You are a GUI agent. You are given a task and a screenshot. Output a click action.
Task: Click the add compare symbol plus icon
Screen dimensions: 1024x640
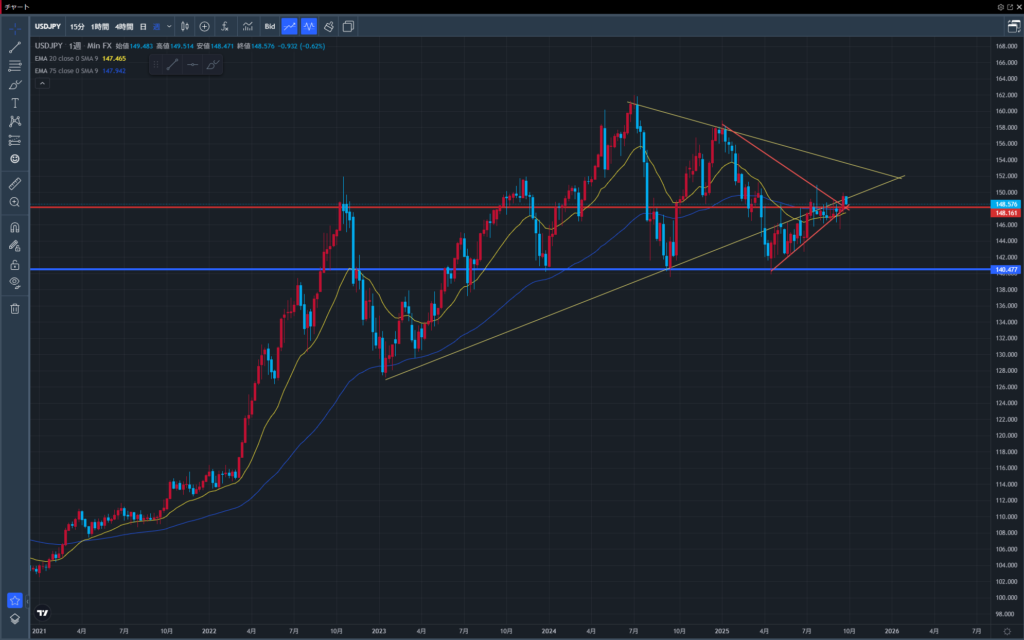pos(204,26)
